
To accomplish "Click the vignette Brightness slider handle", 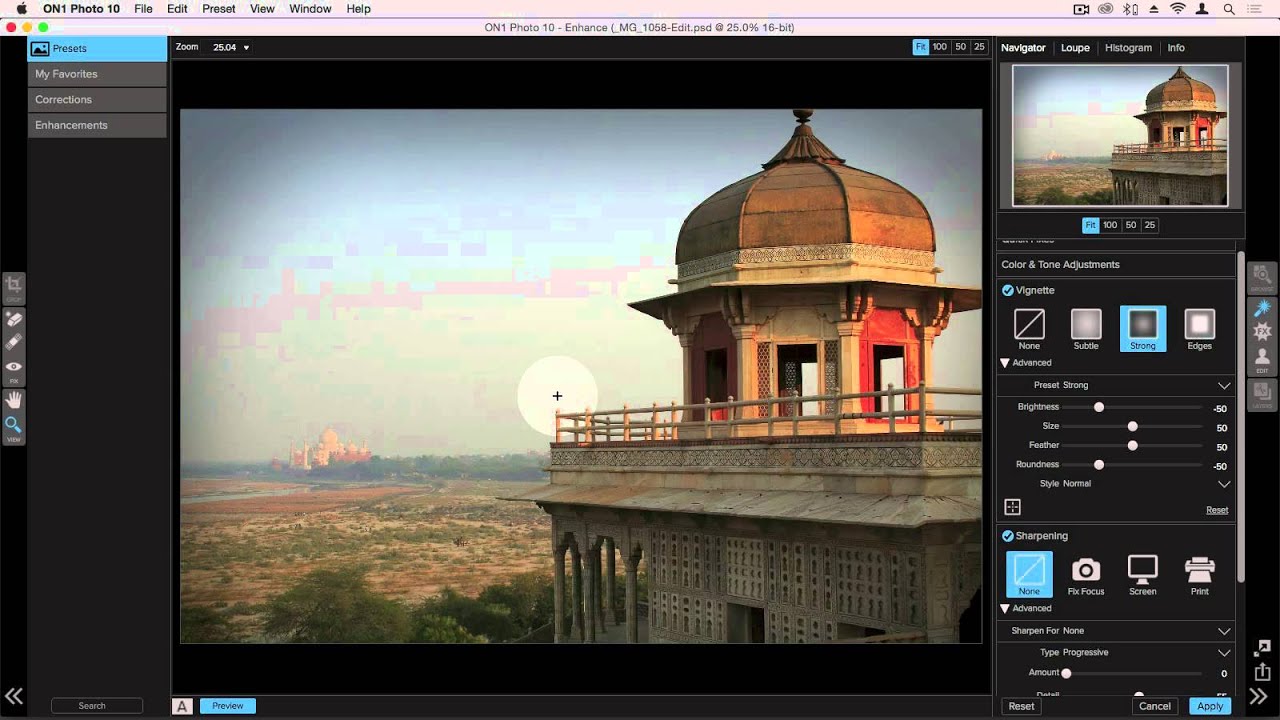I will click(x=1099, y=407).
